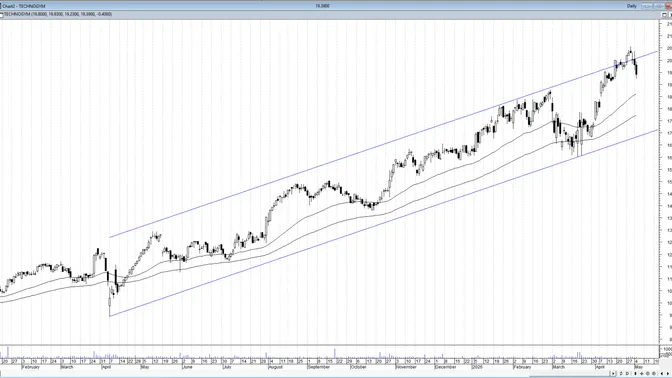This screenshot has height=378, width=672.
Task: Click the plus-shaped crosshair icon in the bottom toolbar
Action: click(x=642, y=374)
